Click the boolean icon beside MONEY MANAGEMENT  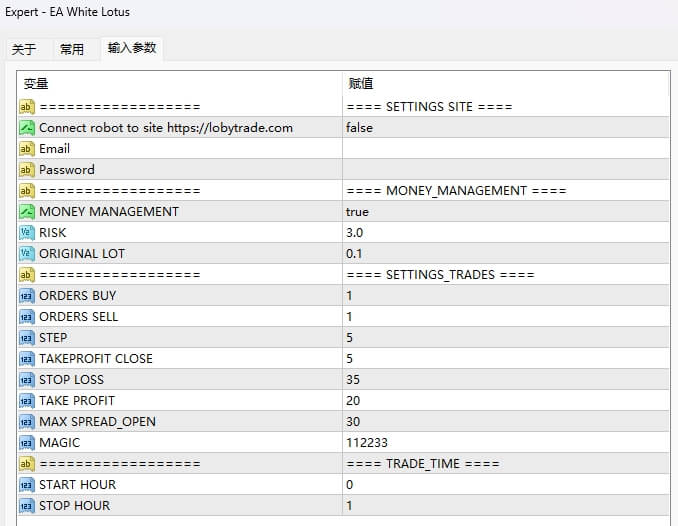(x=27, y=212)
